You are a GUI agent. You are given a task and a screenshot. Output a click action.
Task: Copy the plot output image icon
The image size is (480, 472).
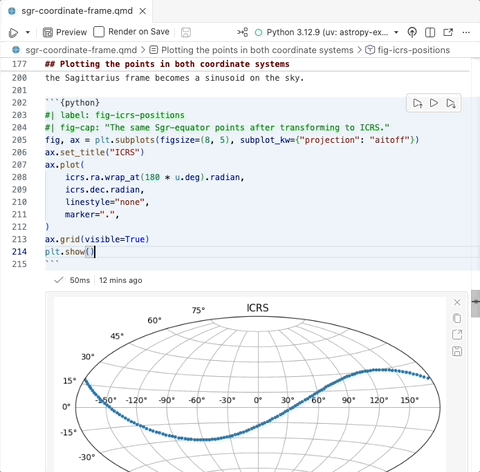(x=457, y=318)
